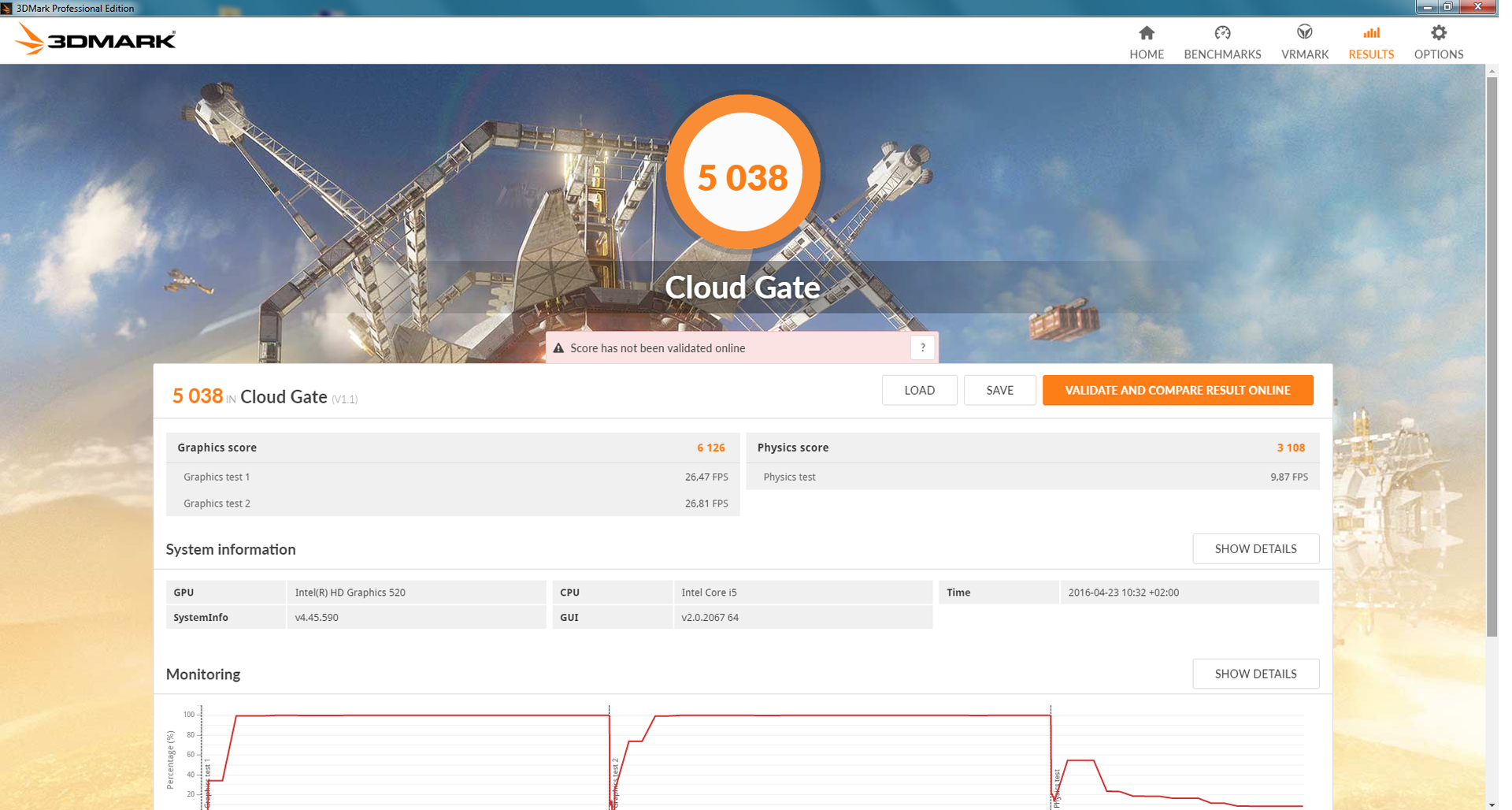Click the scrollbar up arrow
This screenshot has height=810, width=1512.
click(x=1492, y=71)
